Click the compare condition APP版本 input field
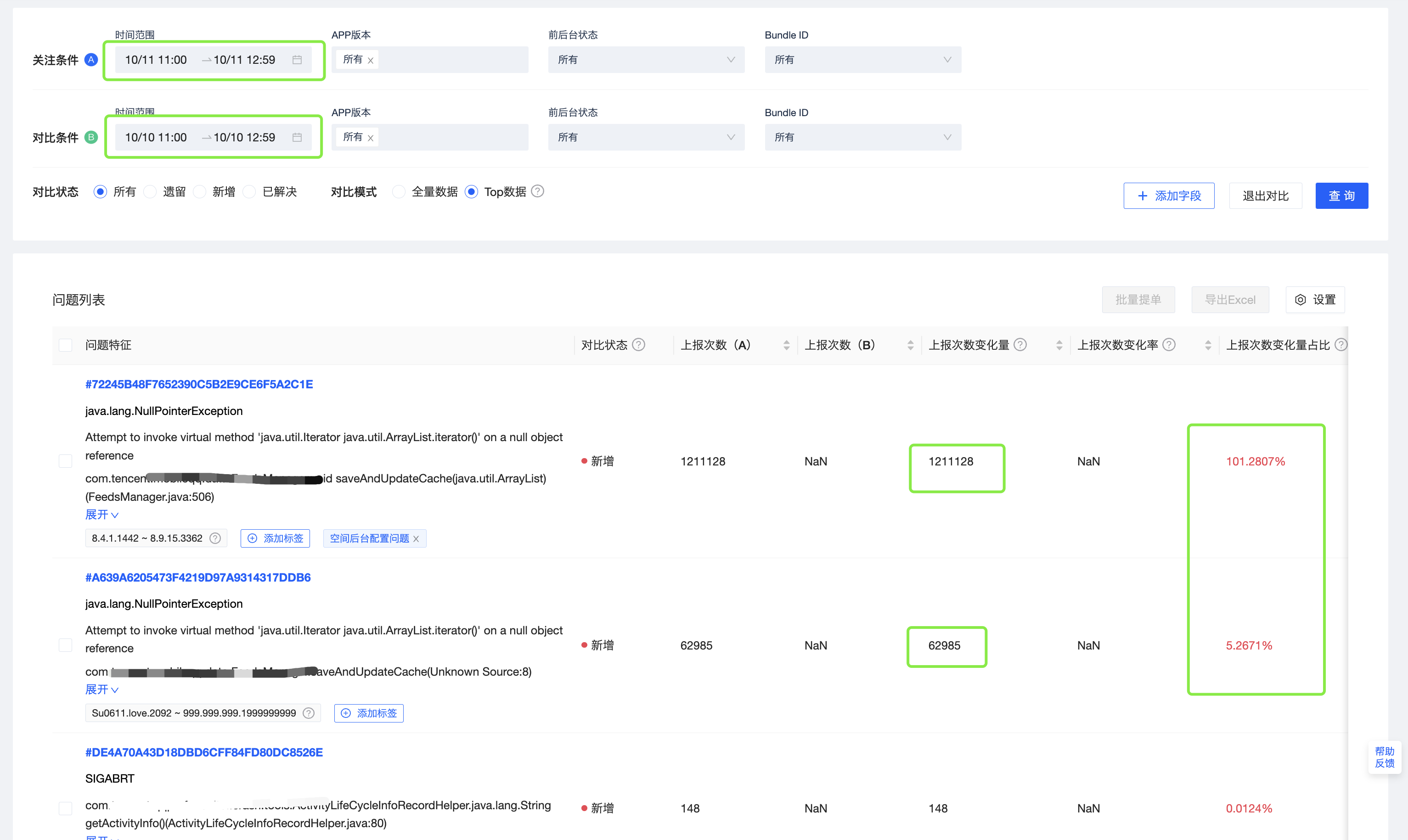The width and height of the screenshot is (1408, 840). pyautogui.click(x=430, y=138)
